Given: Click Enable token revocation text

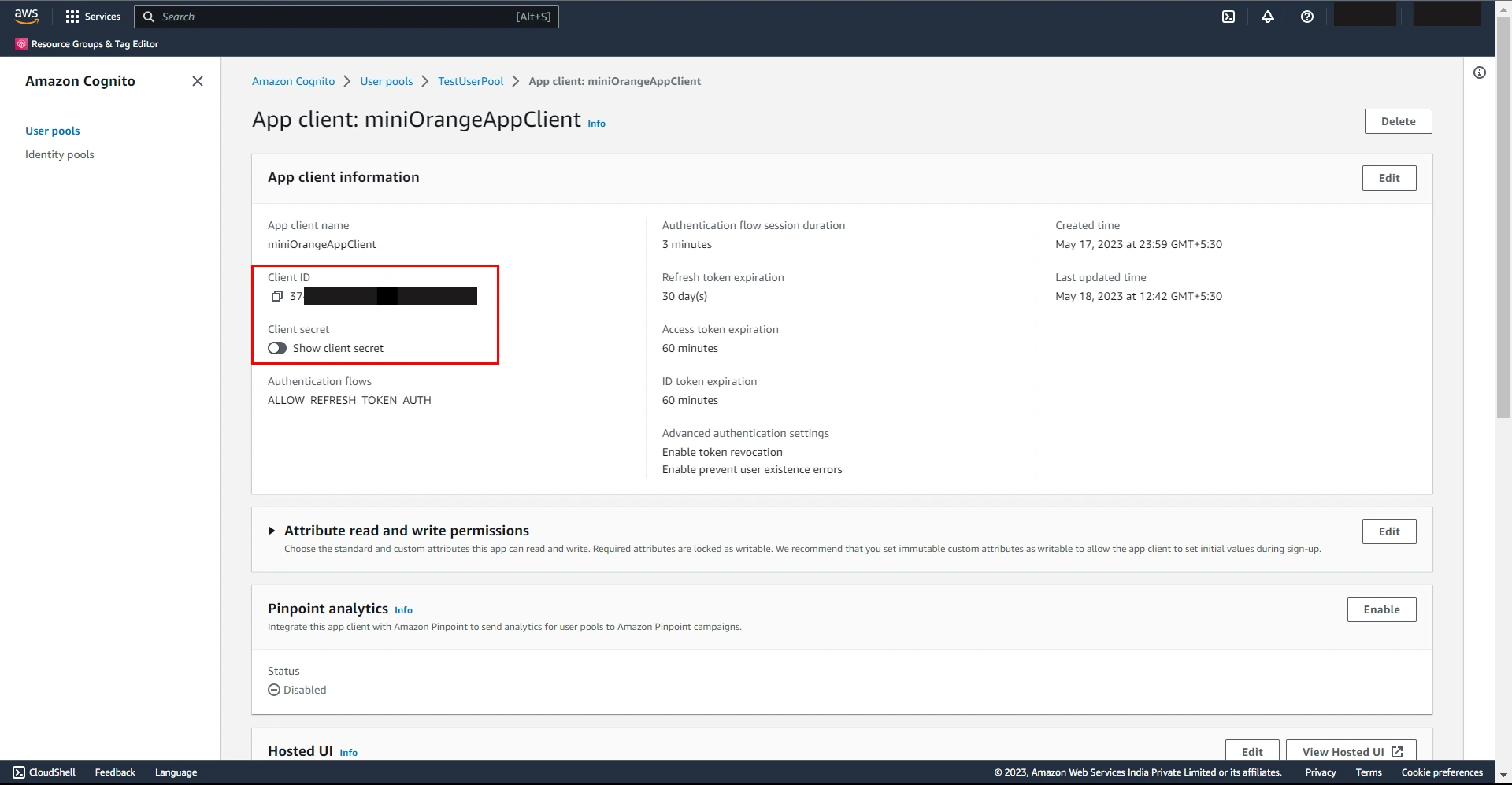Looking at the screenshot, I should click(x=722, y=452).
